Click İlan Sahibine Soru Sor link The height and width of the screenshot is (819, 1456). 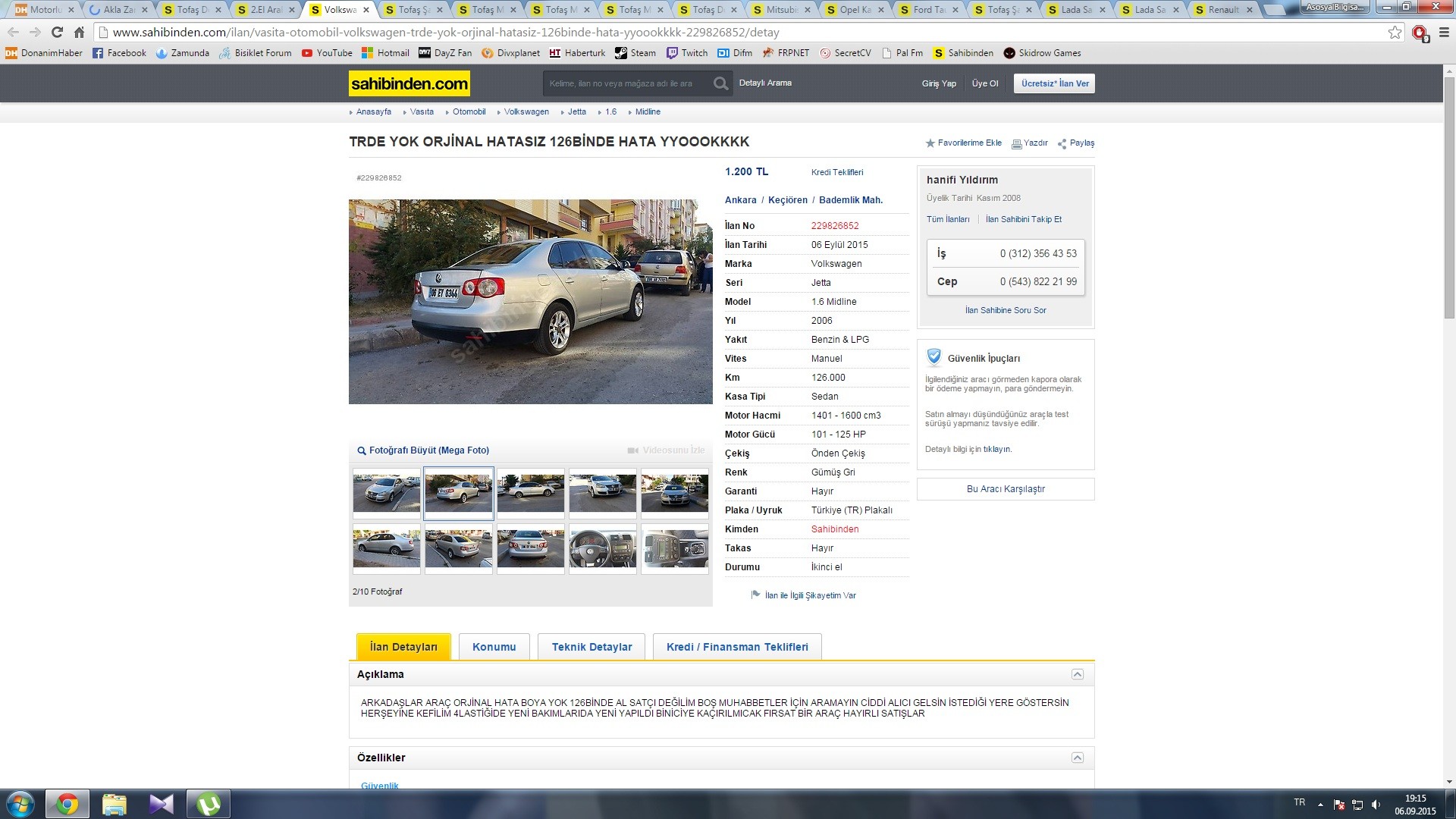point(1006,310)
